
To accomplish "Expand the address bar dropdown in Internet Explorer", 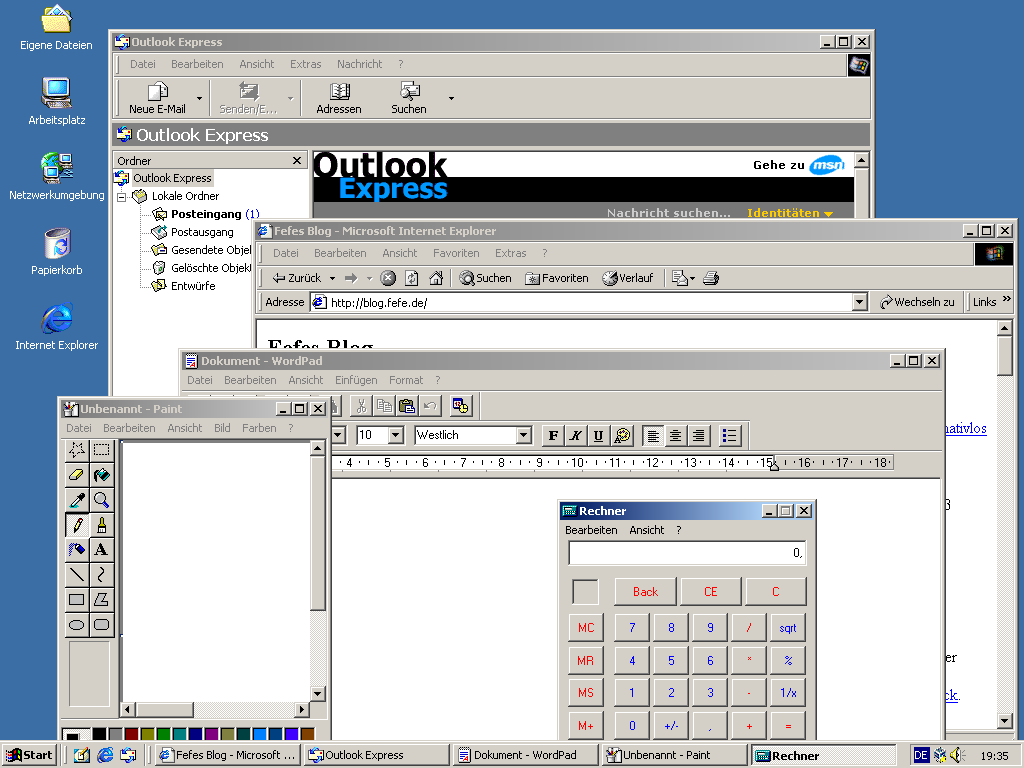I will 860,302.
